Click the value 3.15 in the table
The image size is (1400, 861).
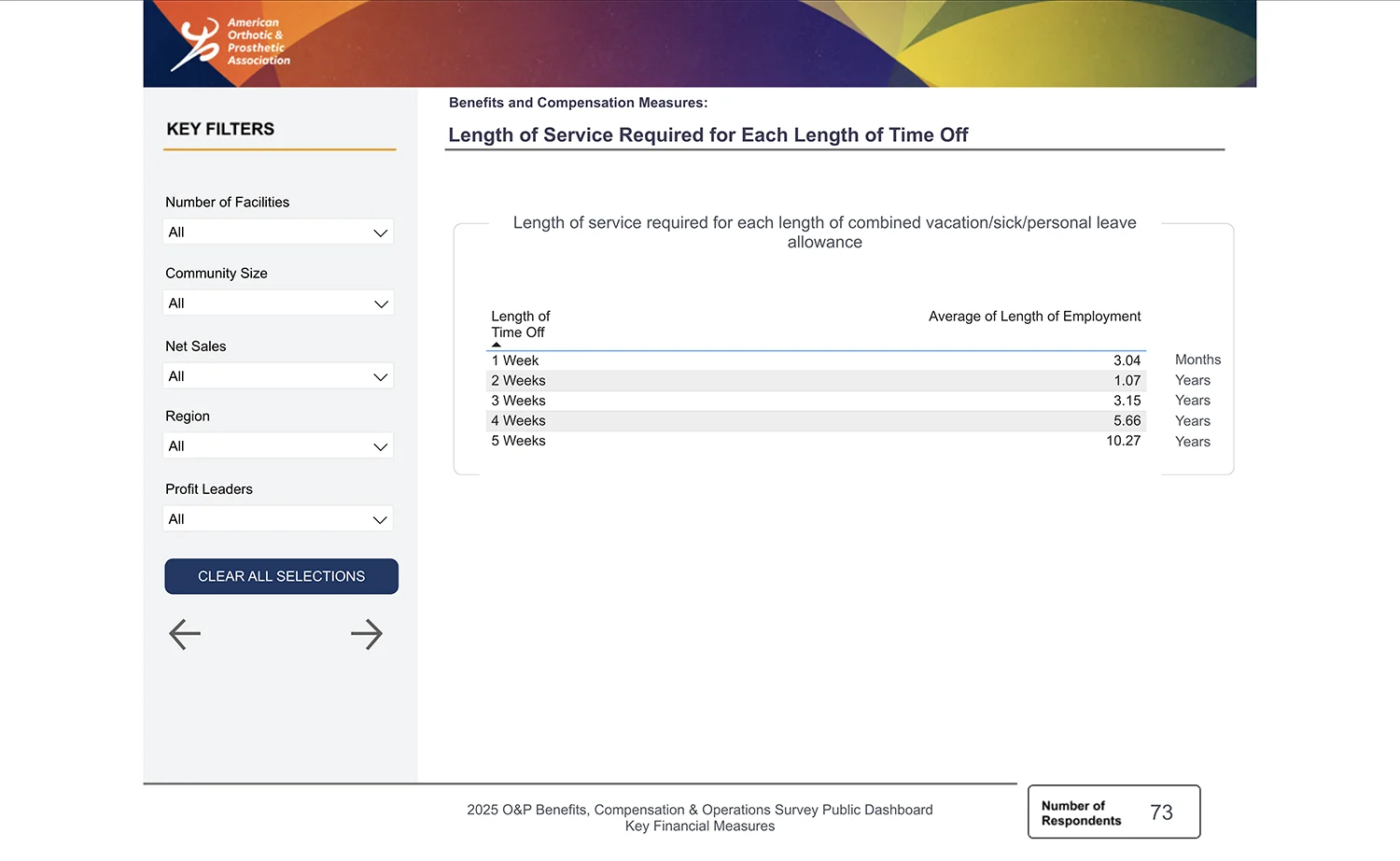pyautogui.click(x=1127, y=401)
